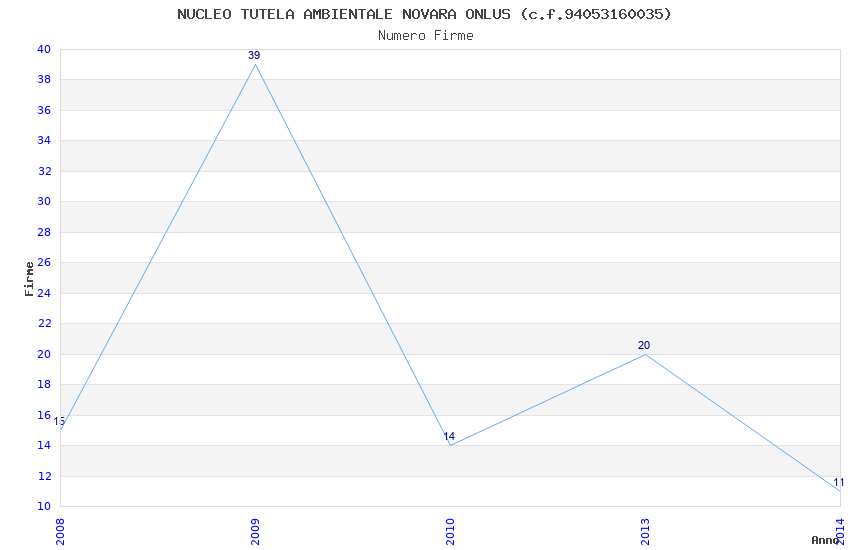
Task: Select the data point labeled 20
Action: [x=645, y=354]
